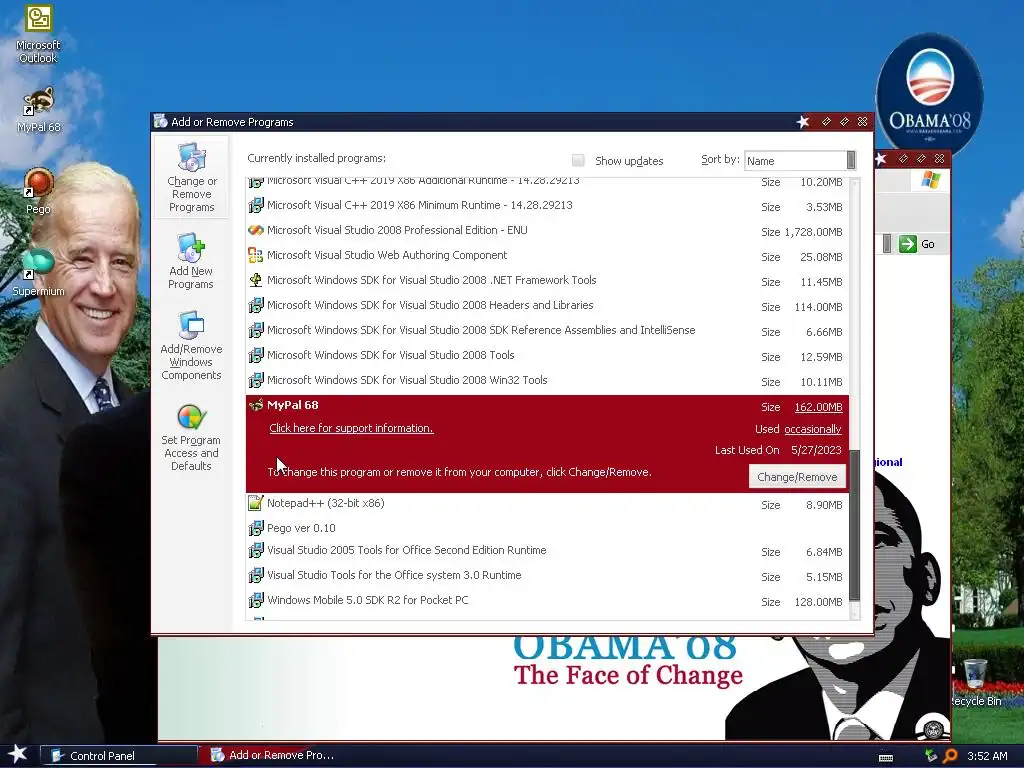Open the Microsoft Outlook desktop icon
Viewport: 1024px width, 768px height.
pyautogui.click(x=38, y=34)
